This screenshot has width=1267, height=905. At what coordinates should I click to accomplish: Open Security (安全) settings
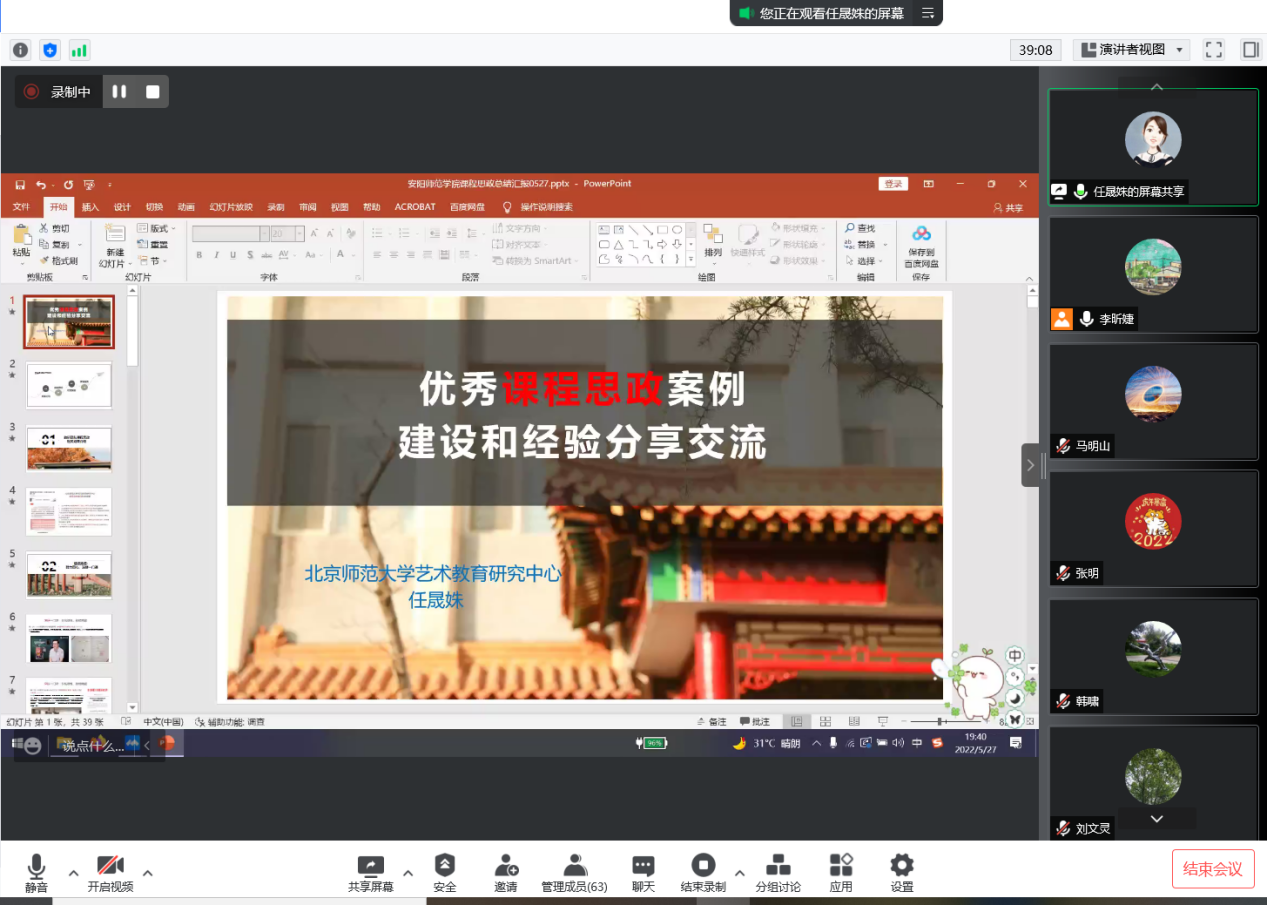(445, 873)
